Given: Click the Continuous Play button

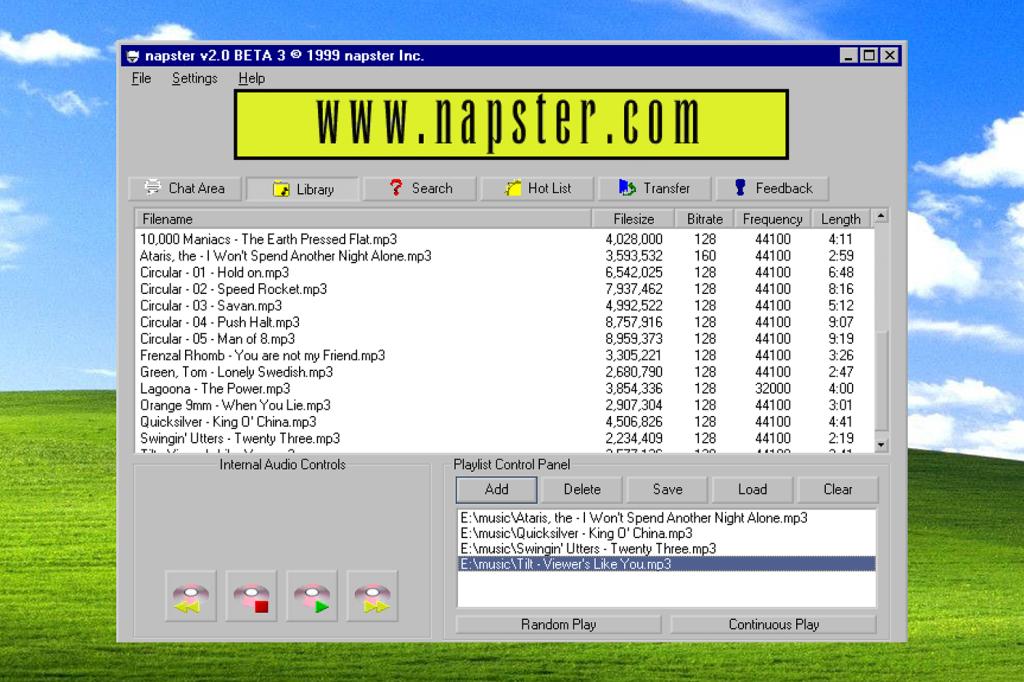Looking at the screenshot, I should click(x=773, y=625).
